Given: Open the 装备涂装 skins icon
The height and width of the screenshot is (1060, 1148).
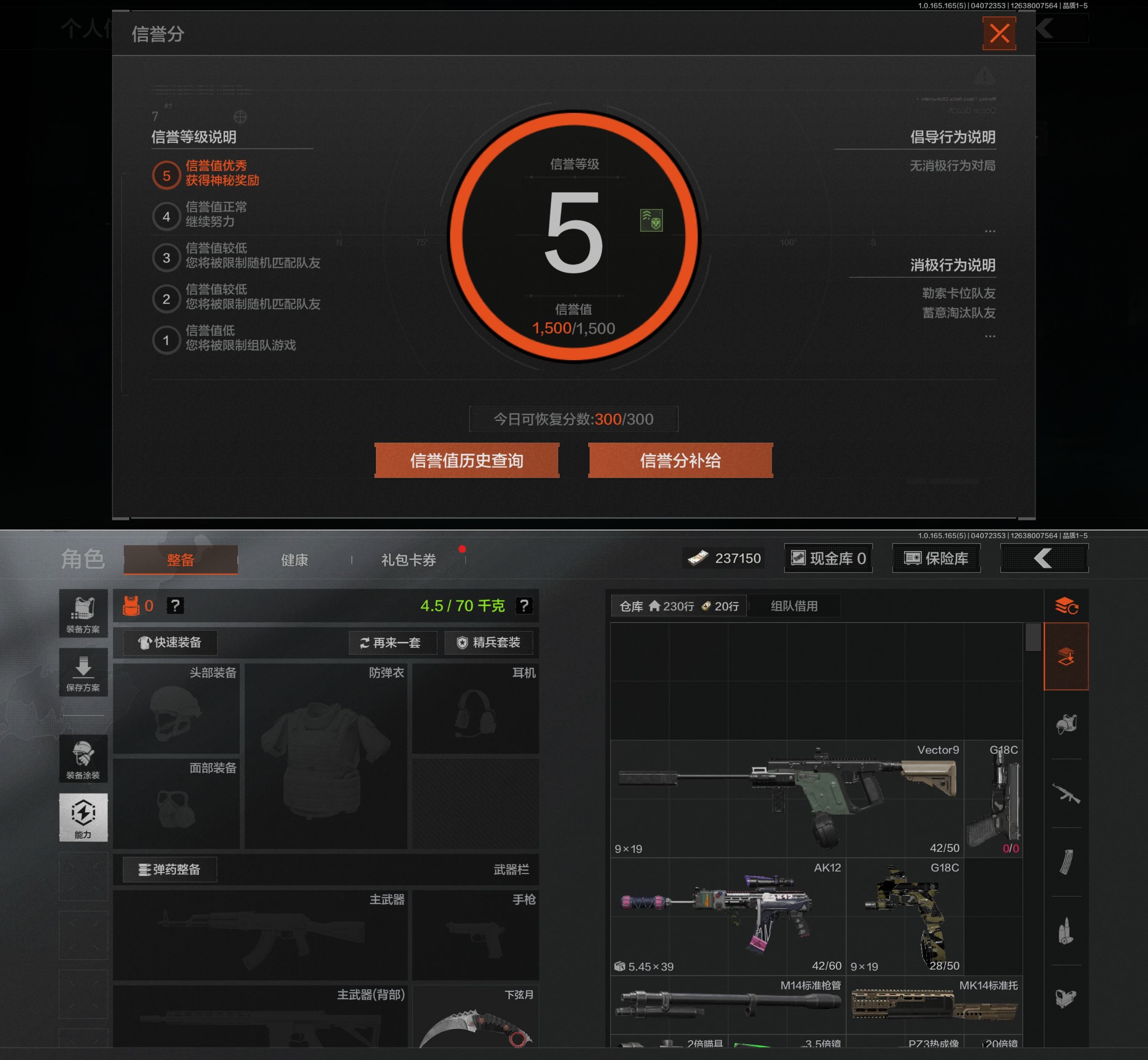Looking at the screenshot, I should (x=83, y=759).
